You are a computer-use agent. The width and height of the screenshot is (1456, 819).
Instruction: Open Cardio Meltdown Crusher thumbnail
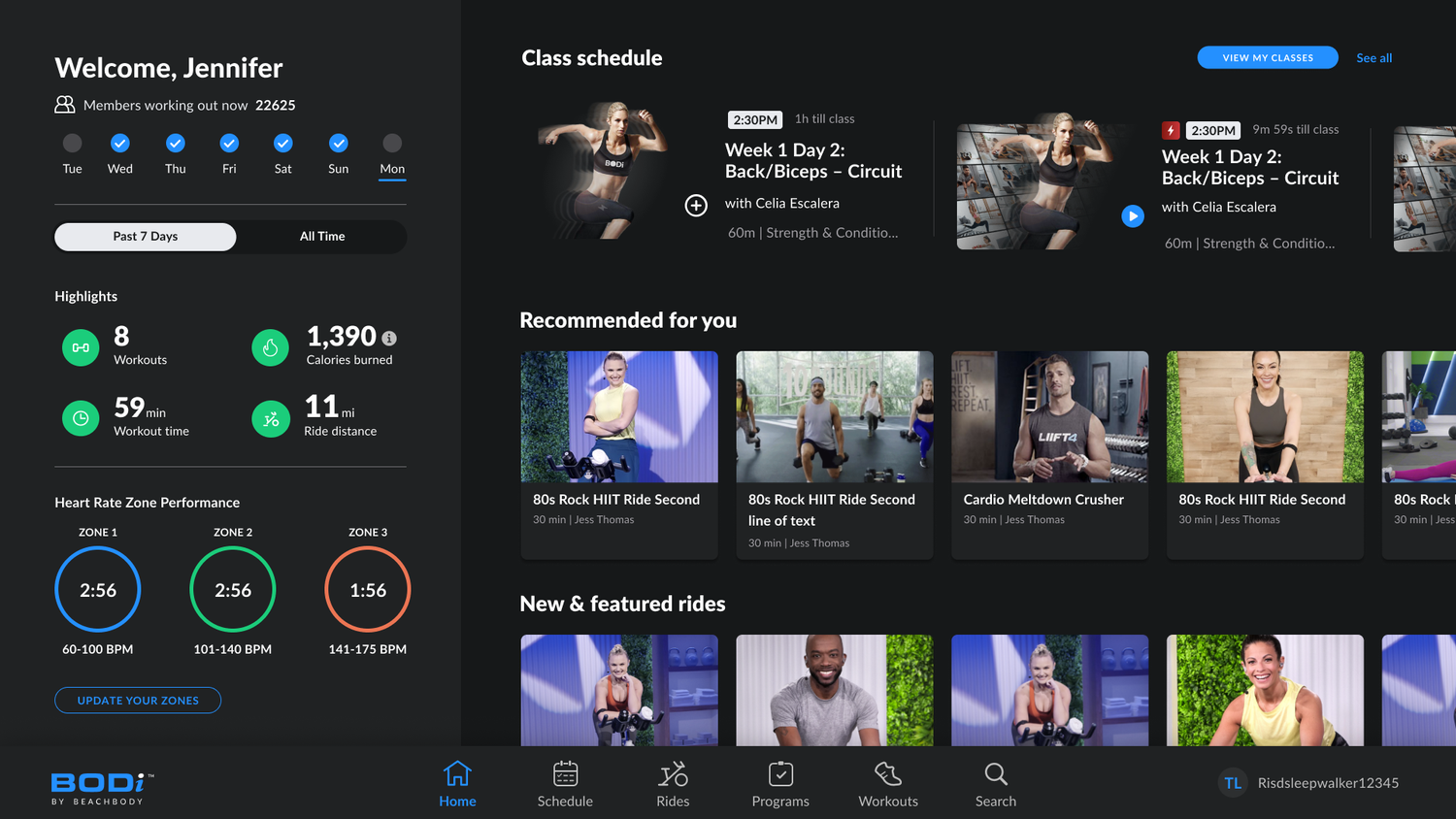click(x=1049, y=416)
